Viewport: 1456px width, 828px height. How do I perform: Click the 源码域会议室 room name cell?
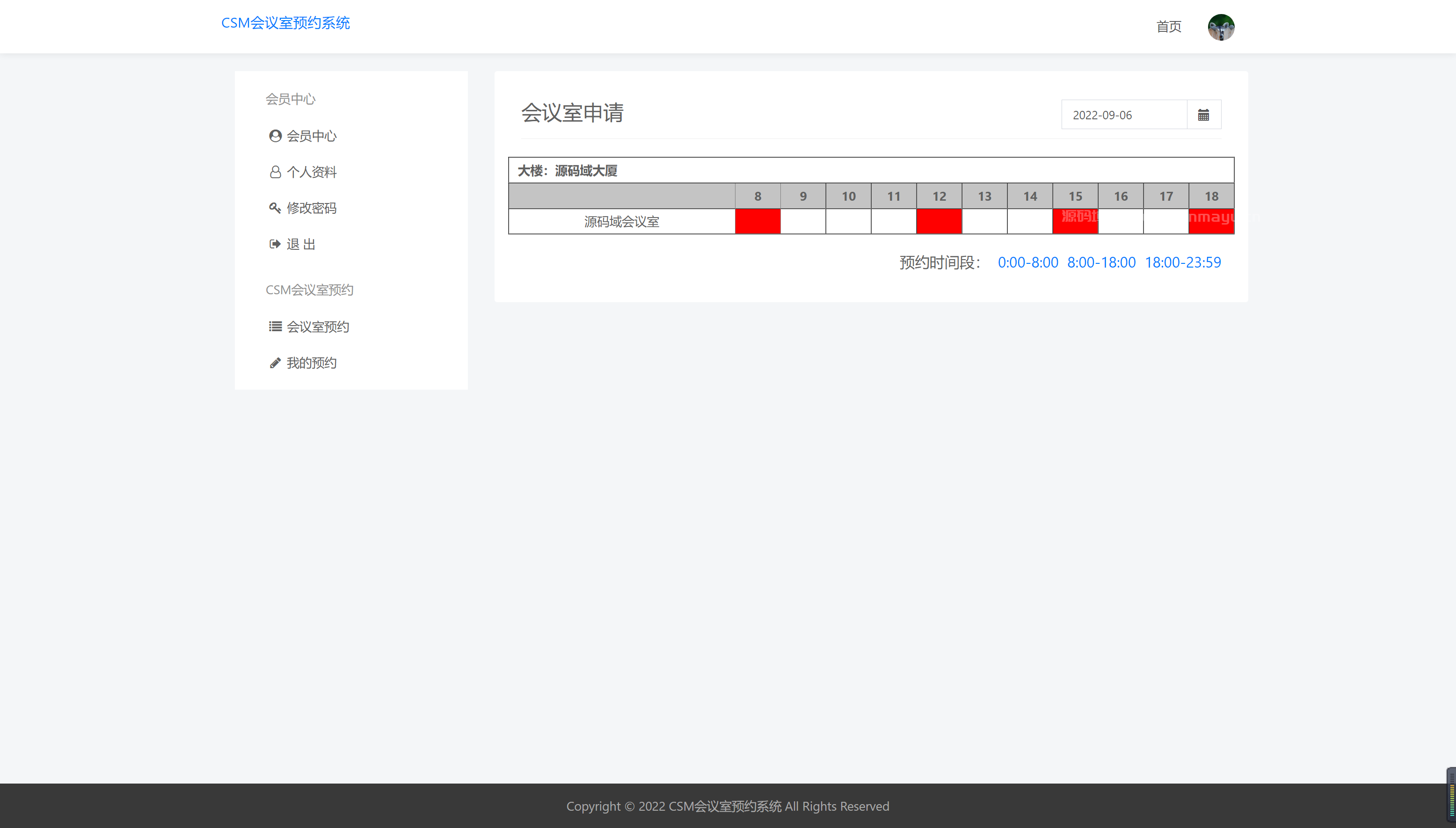622,221
